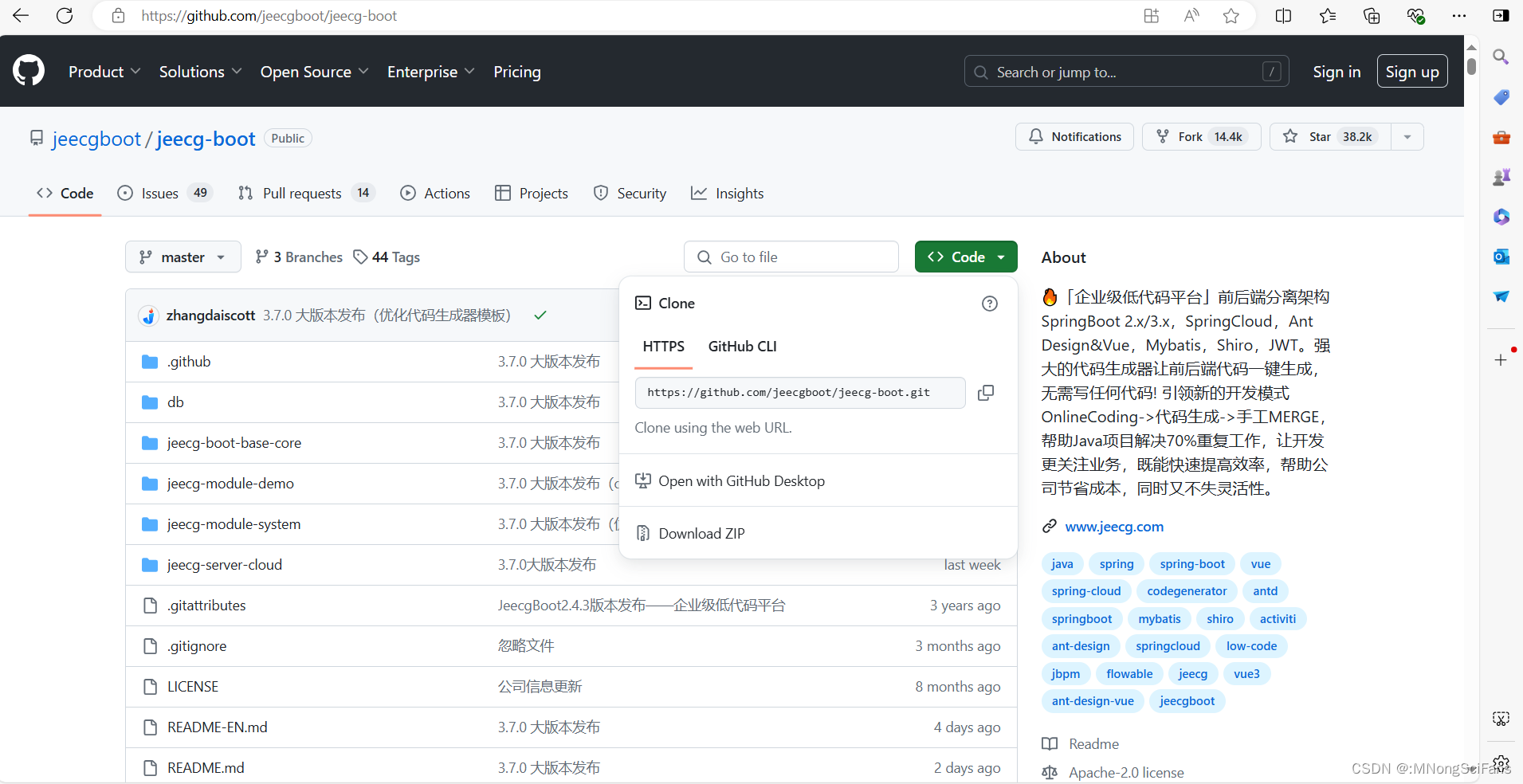Viewport: 1523px width, 784px height.
Task: View the 44 Tags link
Action: [x=387, y=257]
